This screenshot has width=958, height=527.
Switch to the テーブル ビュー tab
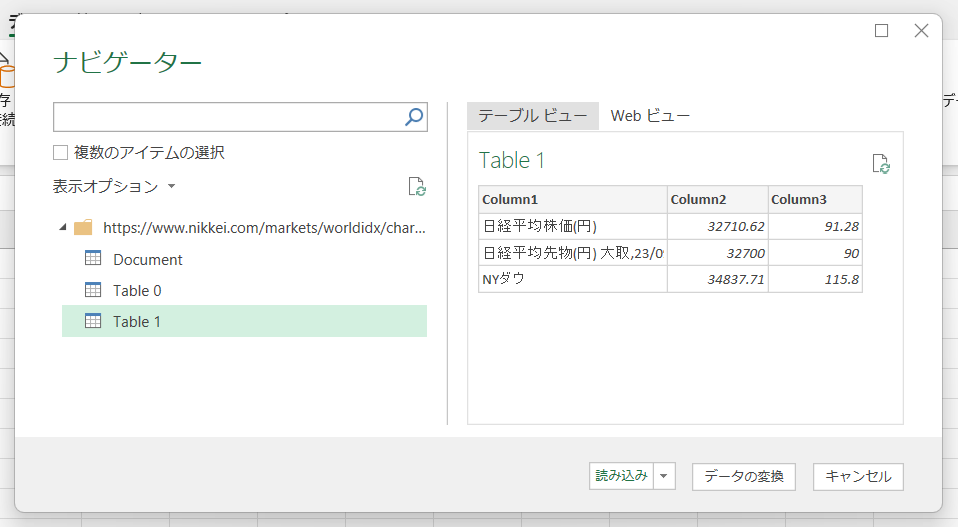point(532,116)
